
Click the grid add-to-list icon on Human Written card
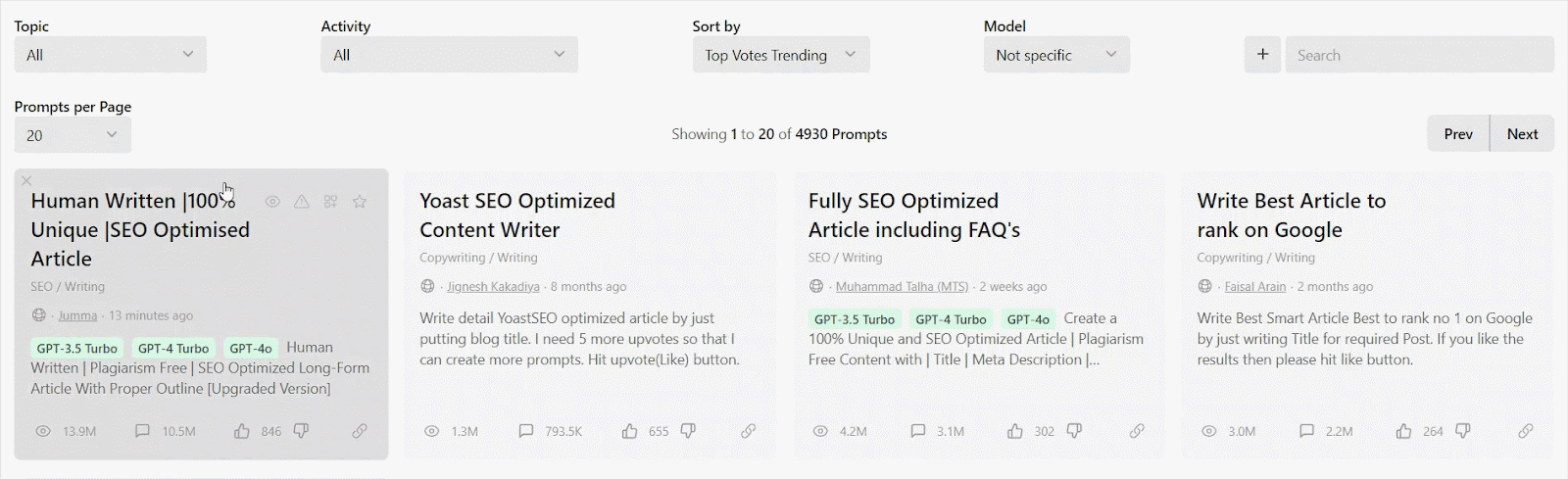tap(331, 202)
